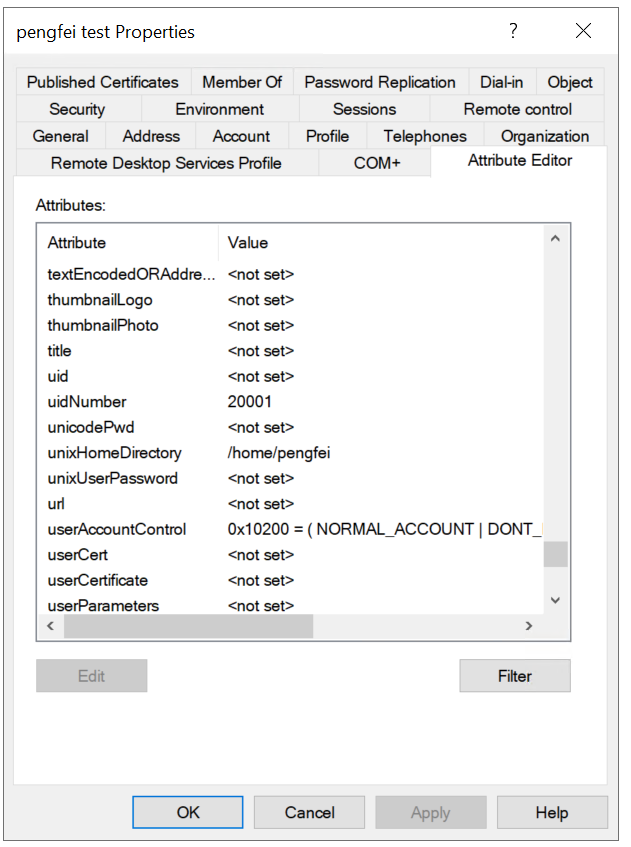Cancel the properties dialog

[309, 812]
